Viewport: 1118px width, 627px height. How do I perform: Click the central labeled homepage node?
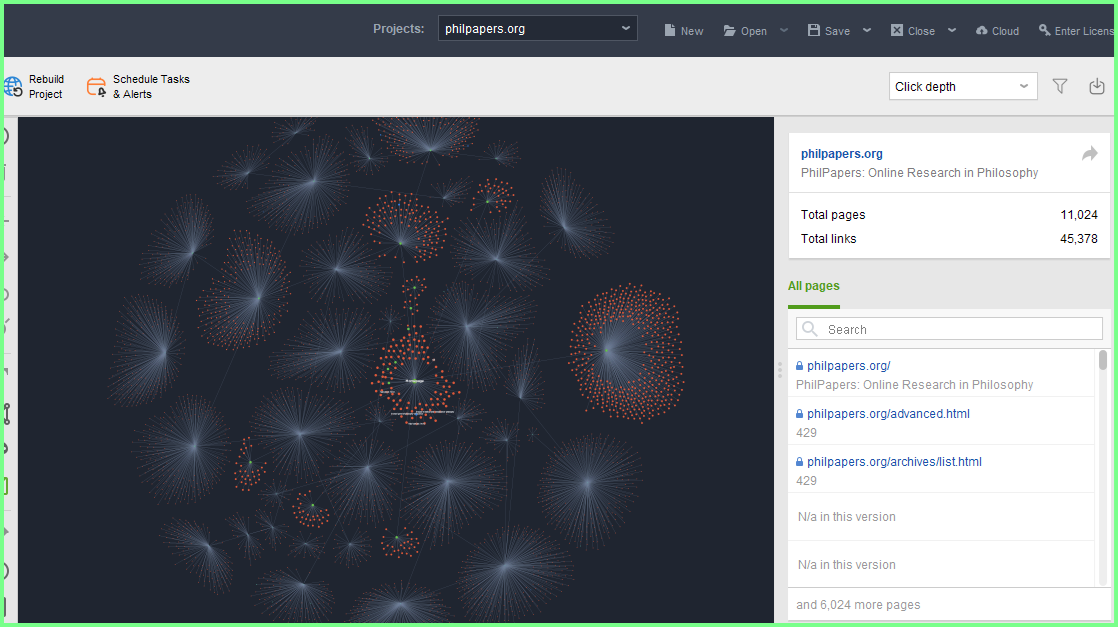(415, 381)
